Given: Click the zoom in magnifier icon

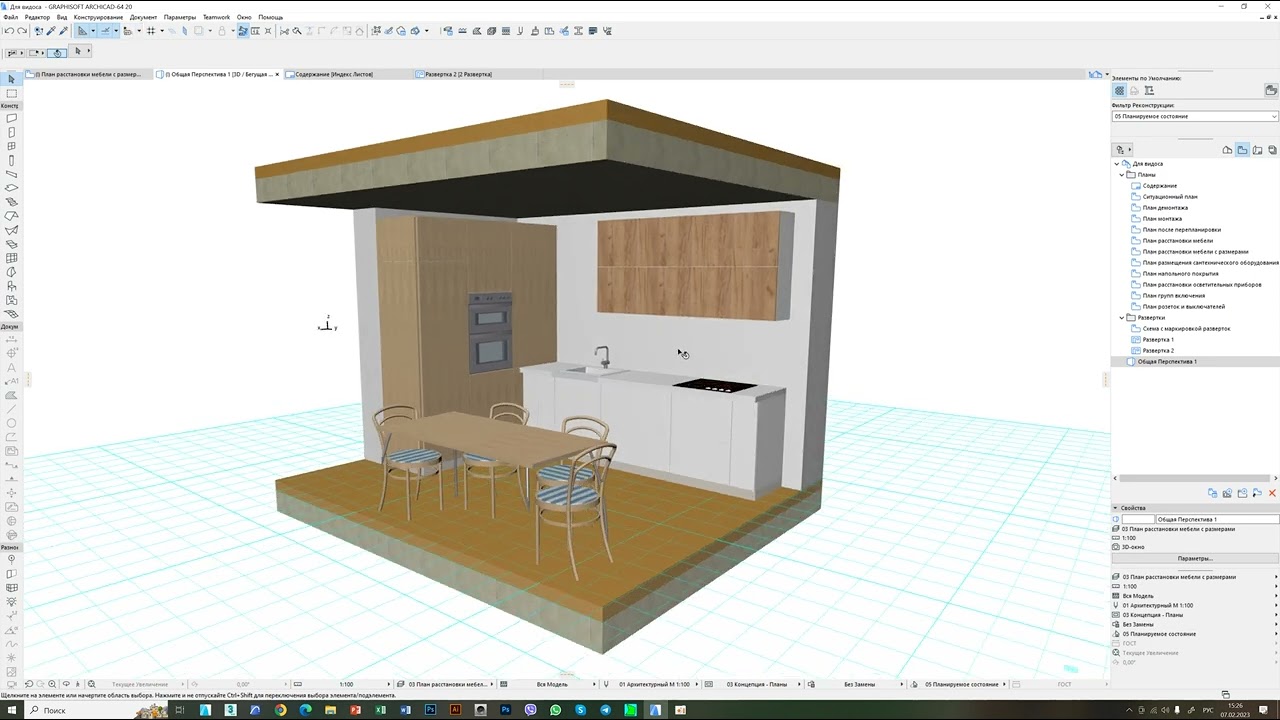Looking at the screenshot, I should click(x=52, y=684).
